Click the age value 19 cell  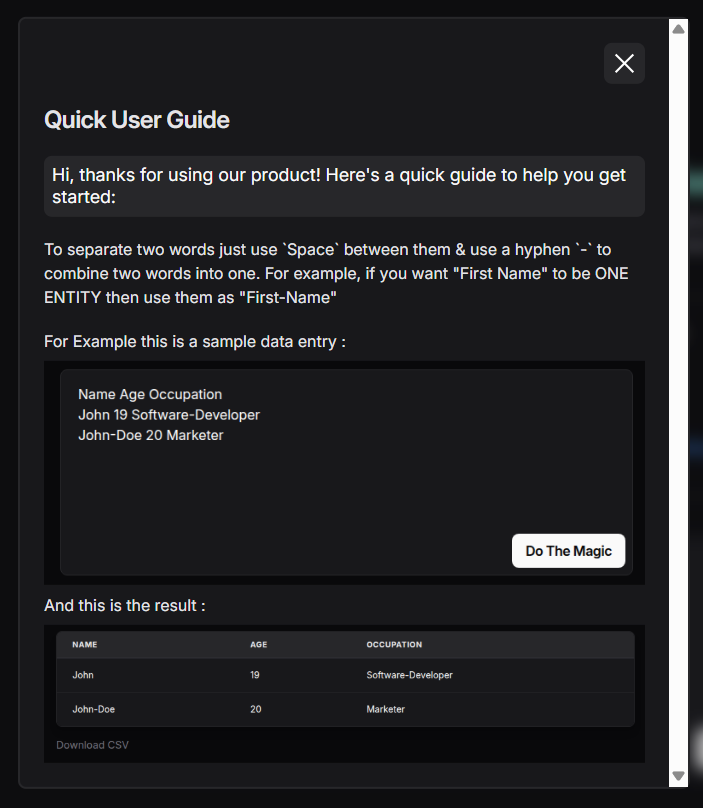[255, 675]
